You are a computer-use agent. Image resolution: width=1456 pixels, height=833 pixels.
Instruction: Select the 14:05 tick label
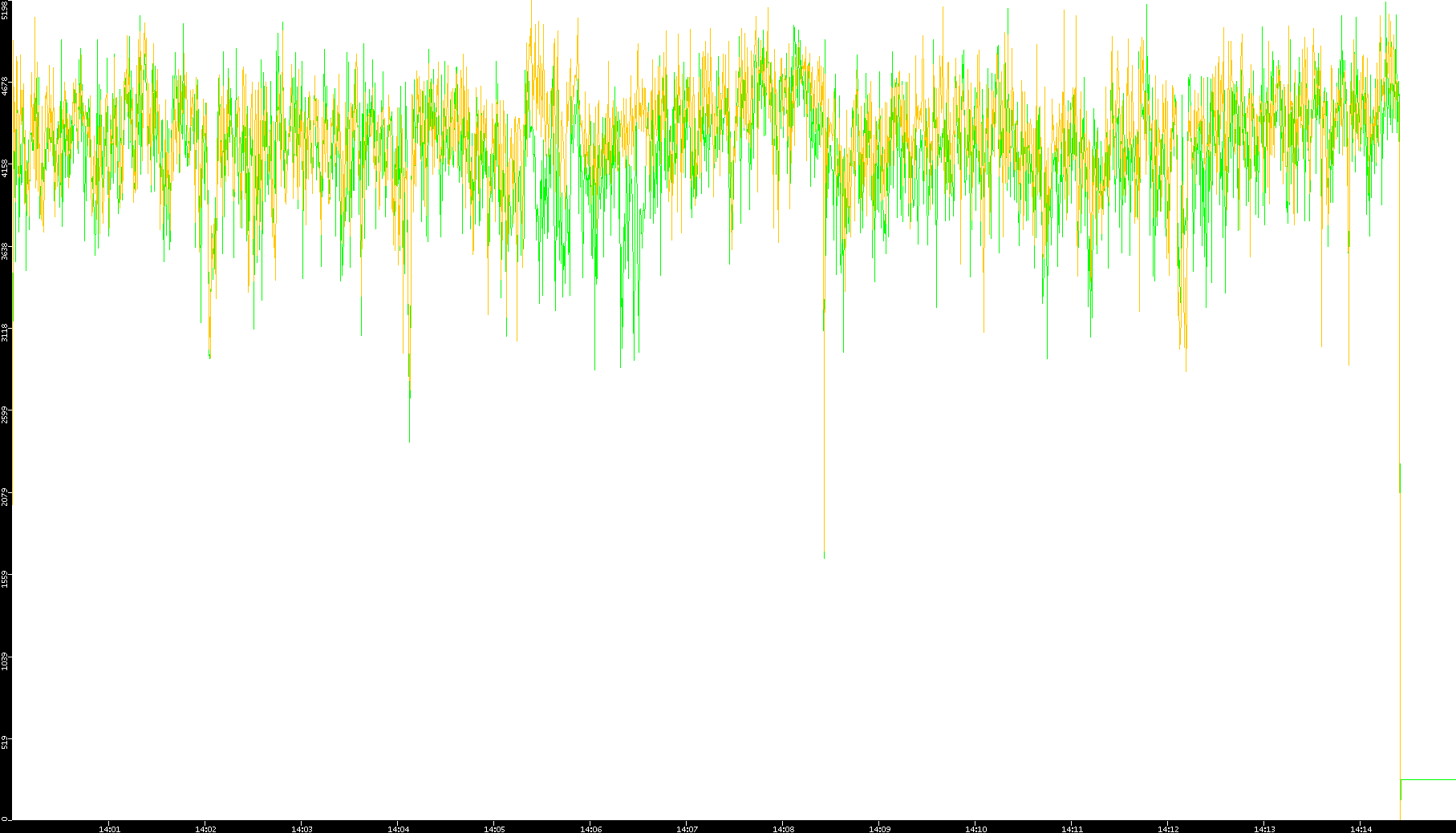click(494, 828)
